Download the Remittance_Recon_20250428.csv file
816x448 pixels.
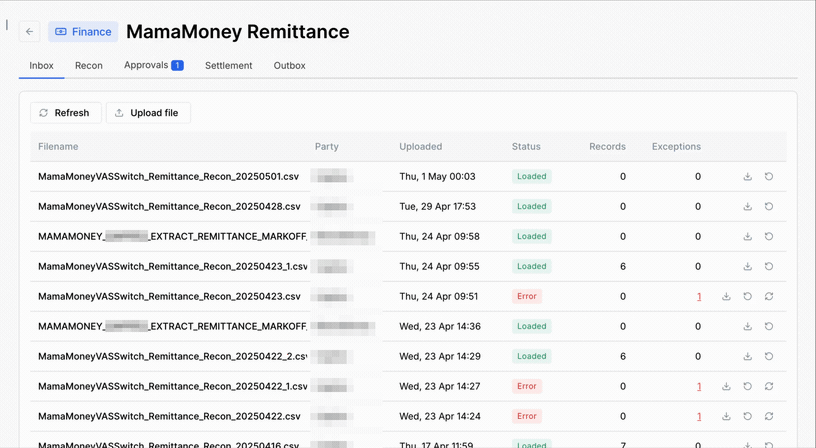747,207
